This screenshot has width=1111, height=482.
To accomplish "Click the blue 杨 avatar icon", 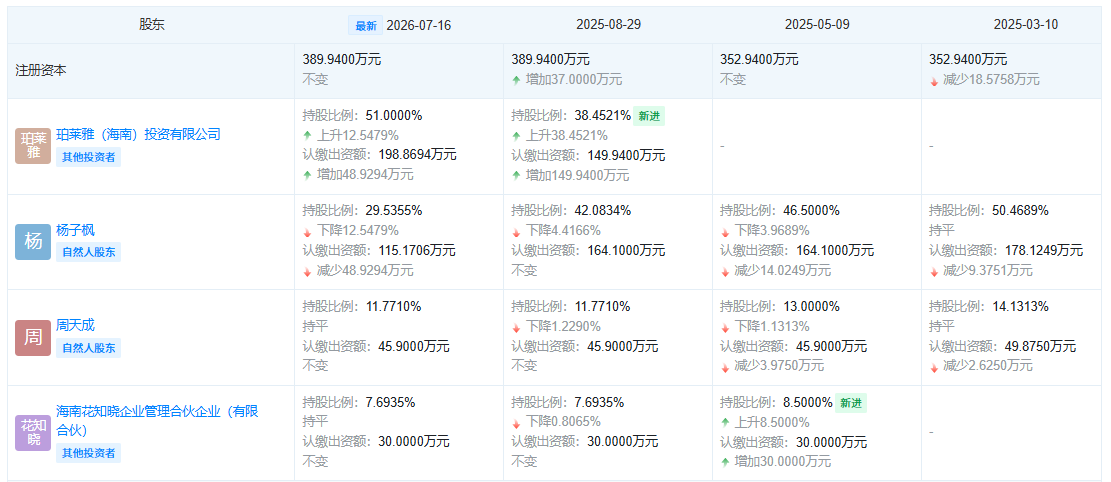I will tap(33, 242).
